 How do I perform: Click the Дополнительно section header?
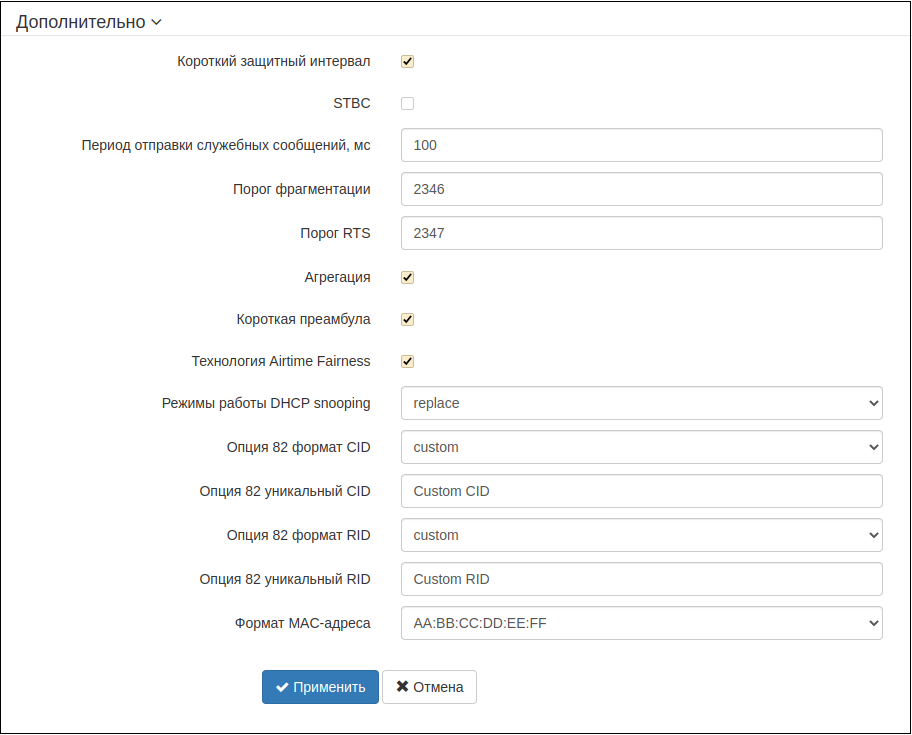tap(80, 22)
